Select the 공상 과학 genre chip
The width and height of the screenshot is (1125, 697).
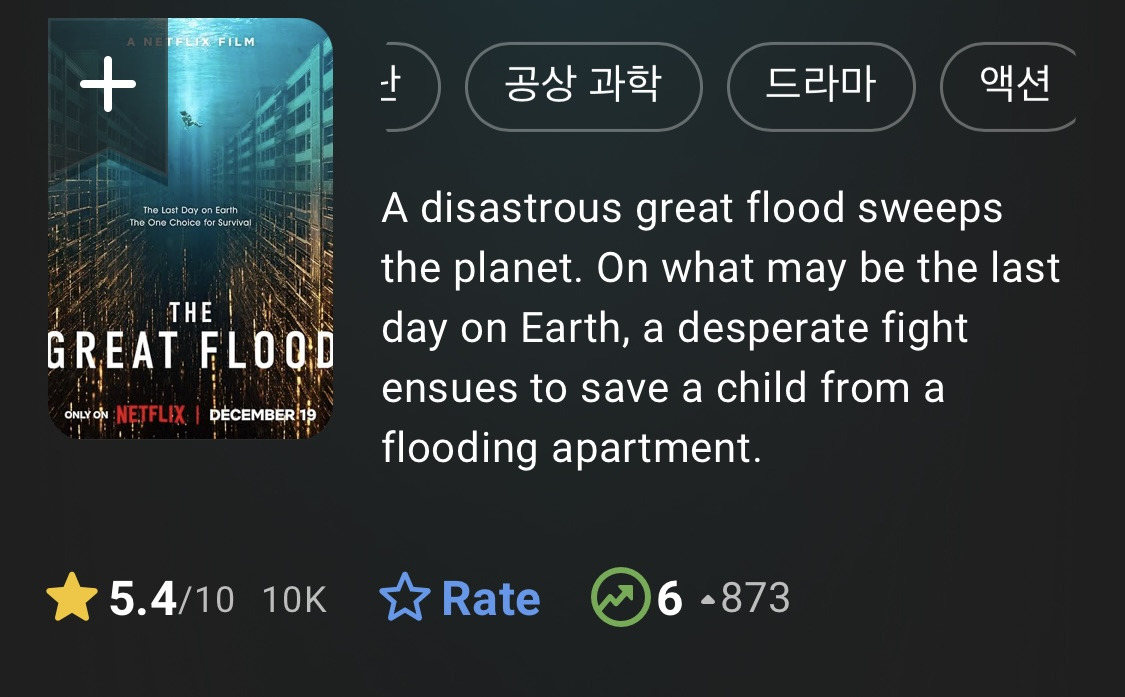584,86
